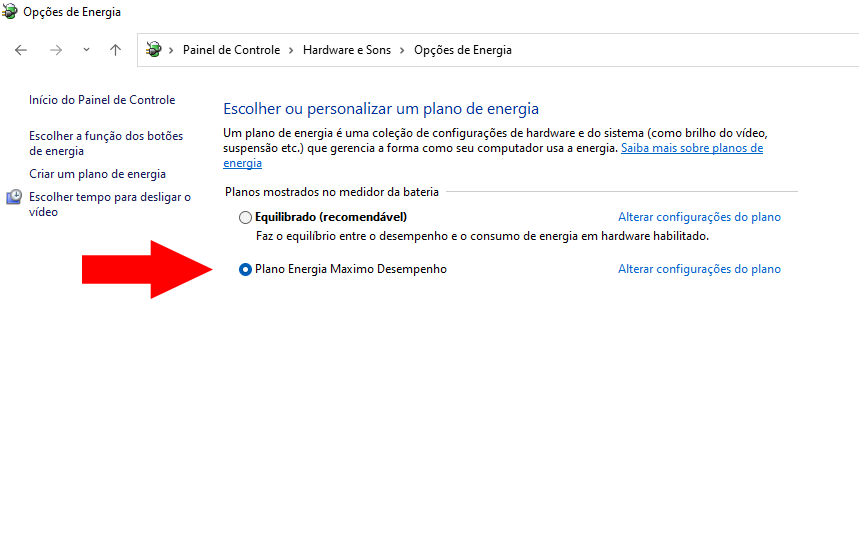Open Saiba mais sobre planos de energia link
The image size is (859, 555).
click(x=691, y=148)
